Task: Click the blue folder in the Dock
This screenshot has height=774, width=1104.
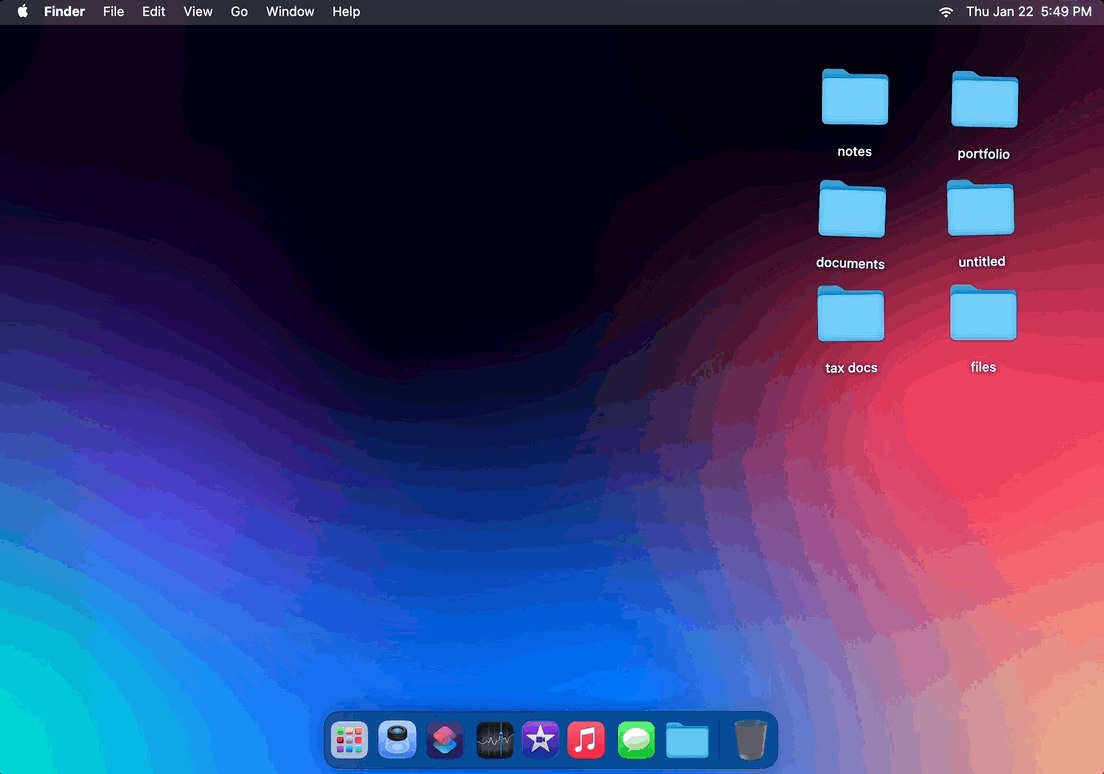Action: tap(687, 740)
